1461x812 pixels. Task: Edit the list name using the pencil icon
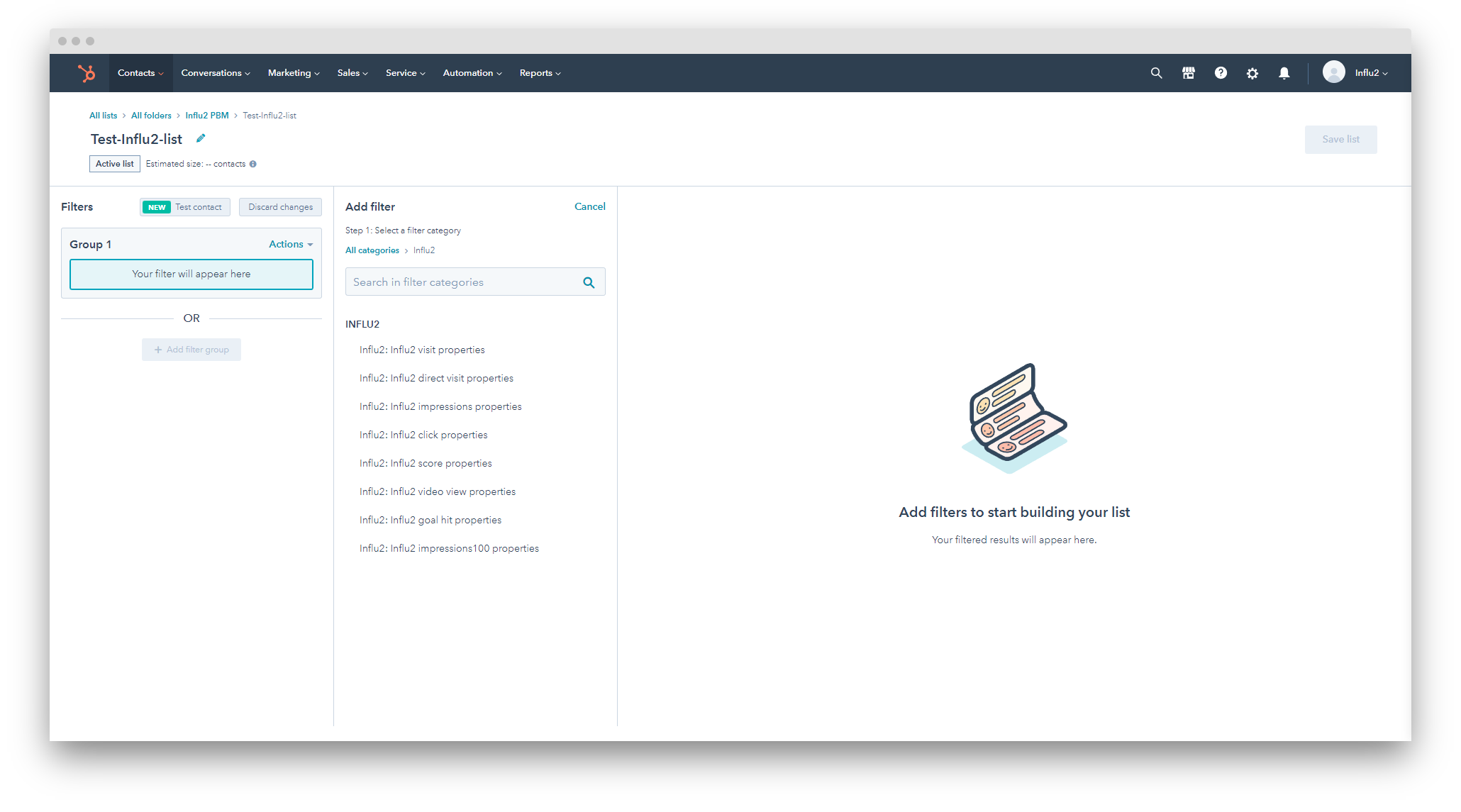(x=201, y=138)
